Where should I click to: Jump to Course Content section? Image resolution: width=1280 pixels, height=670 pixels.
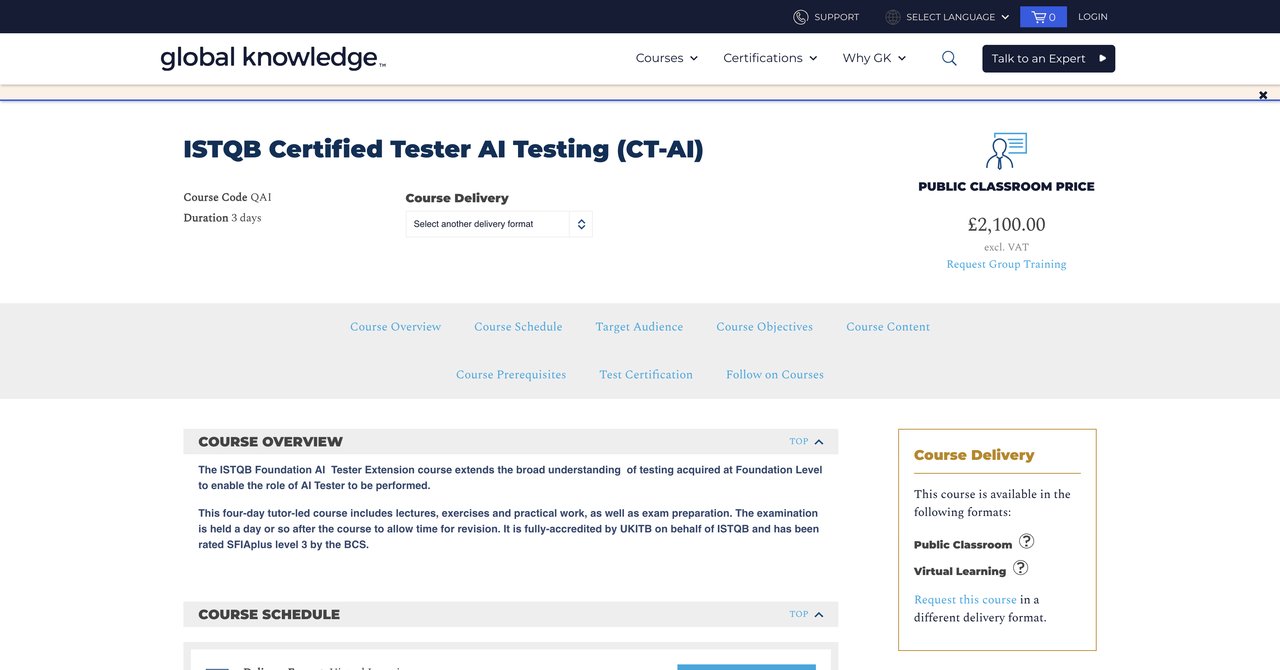tap(888, 327)
